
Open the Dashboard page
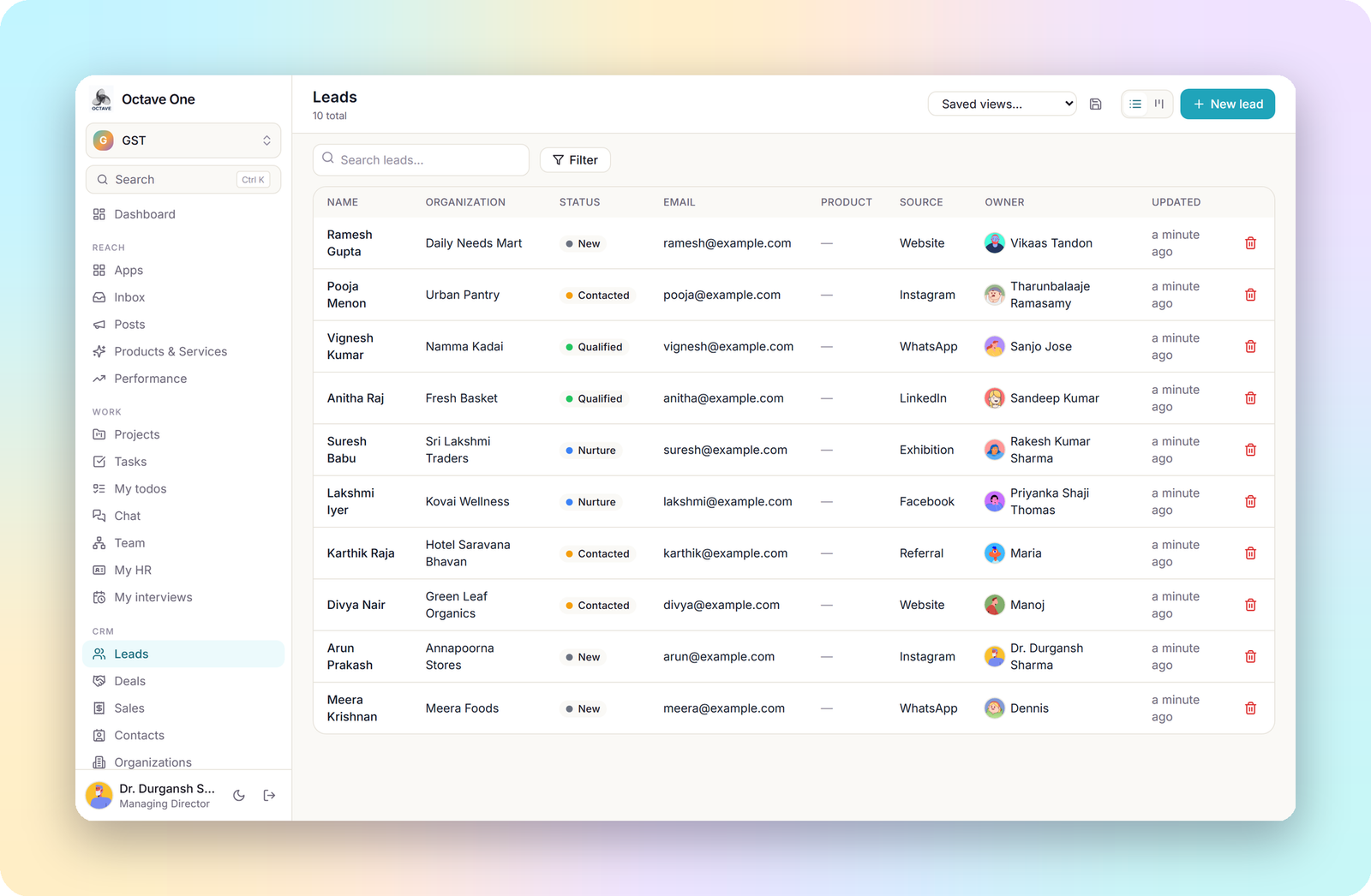pos(183,214)
